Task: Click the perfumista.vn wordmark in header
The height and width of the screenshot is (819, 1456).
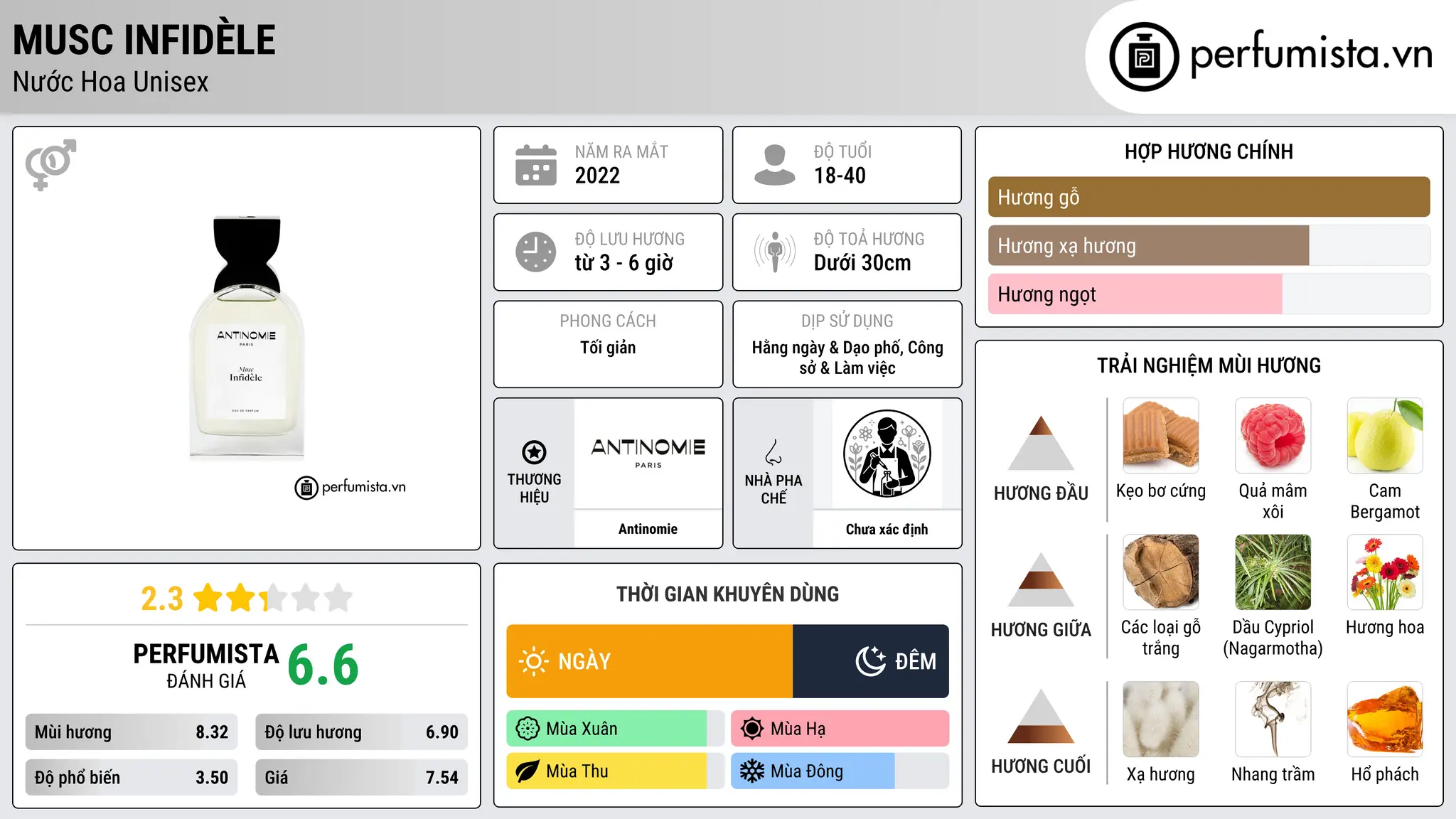Action: (x=1311, y=53)
